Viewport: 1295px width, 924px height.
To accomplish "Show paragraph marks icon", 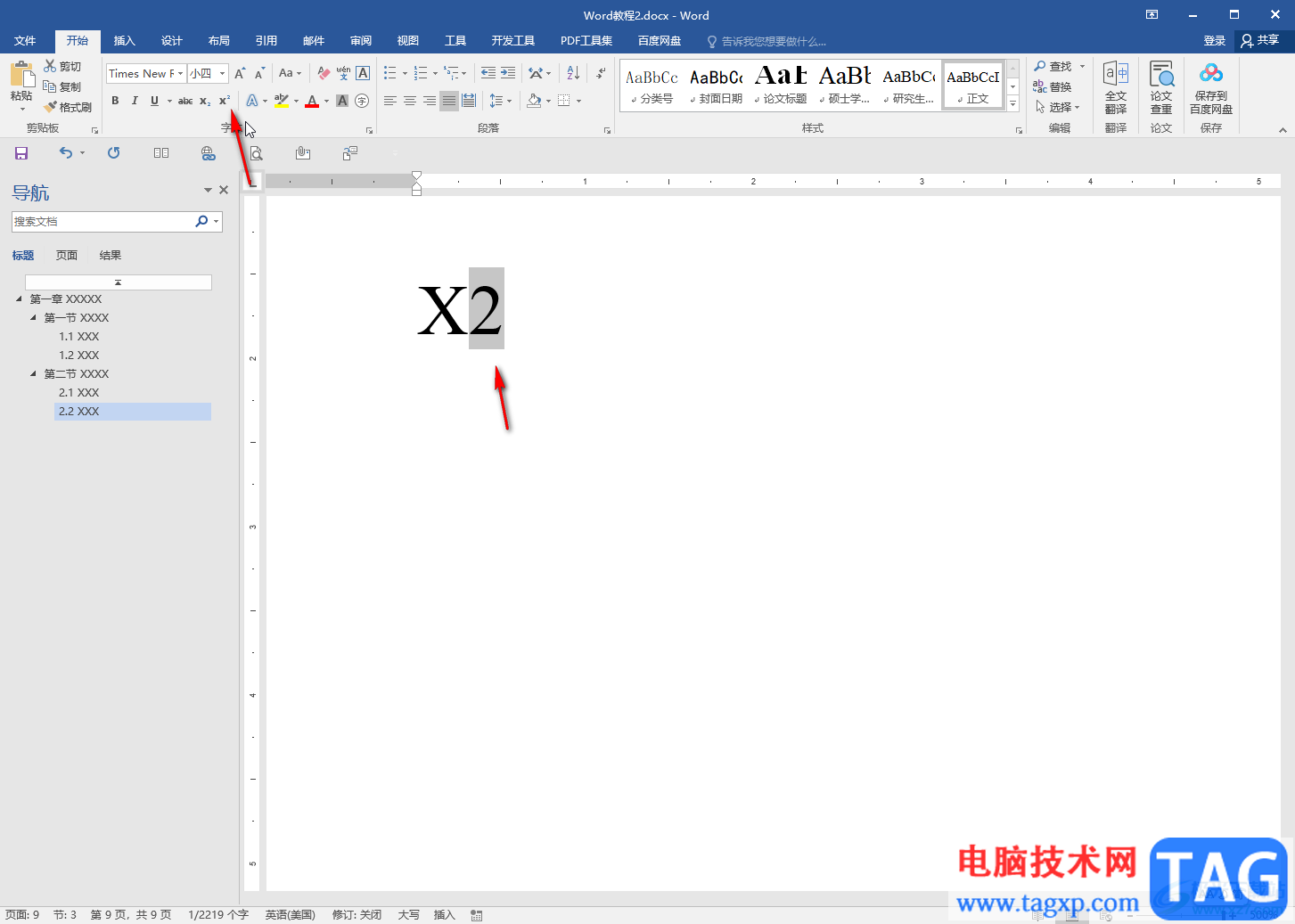I will tap(602, 73).
